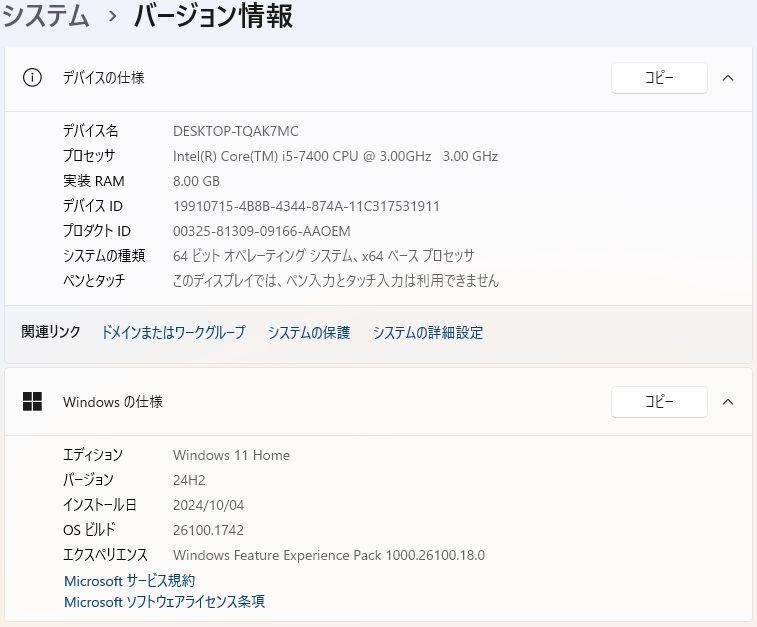The width and height of the screenshot is (757, 627).
Task: Click the デバイスの仕様 section title
Action: click(103, 77)
